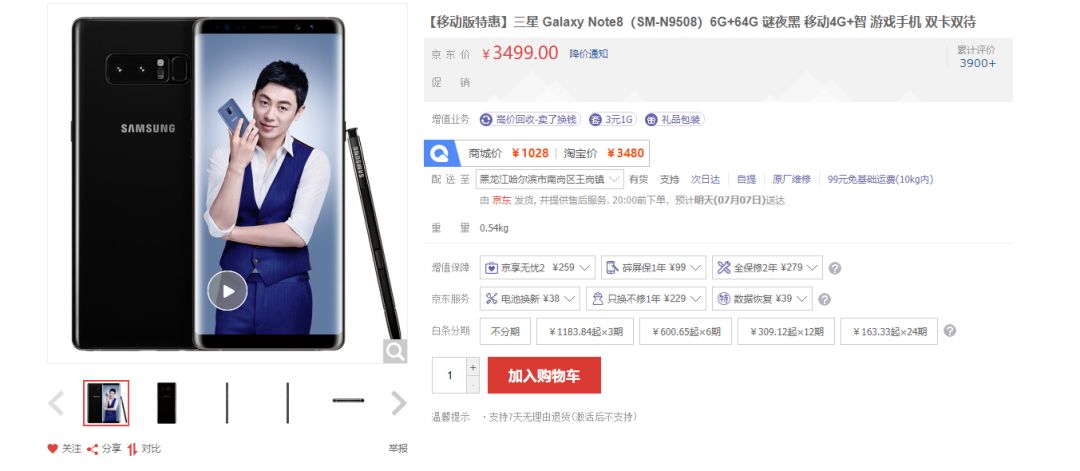The width and height of the screenshot is (1080, 471).
Task: Click the heart 关注 follow icon
Action: (x=52, y=448)
